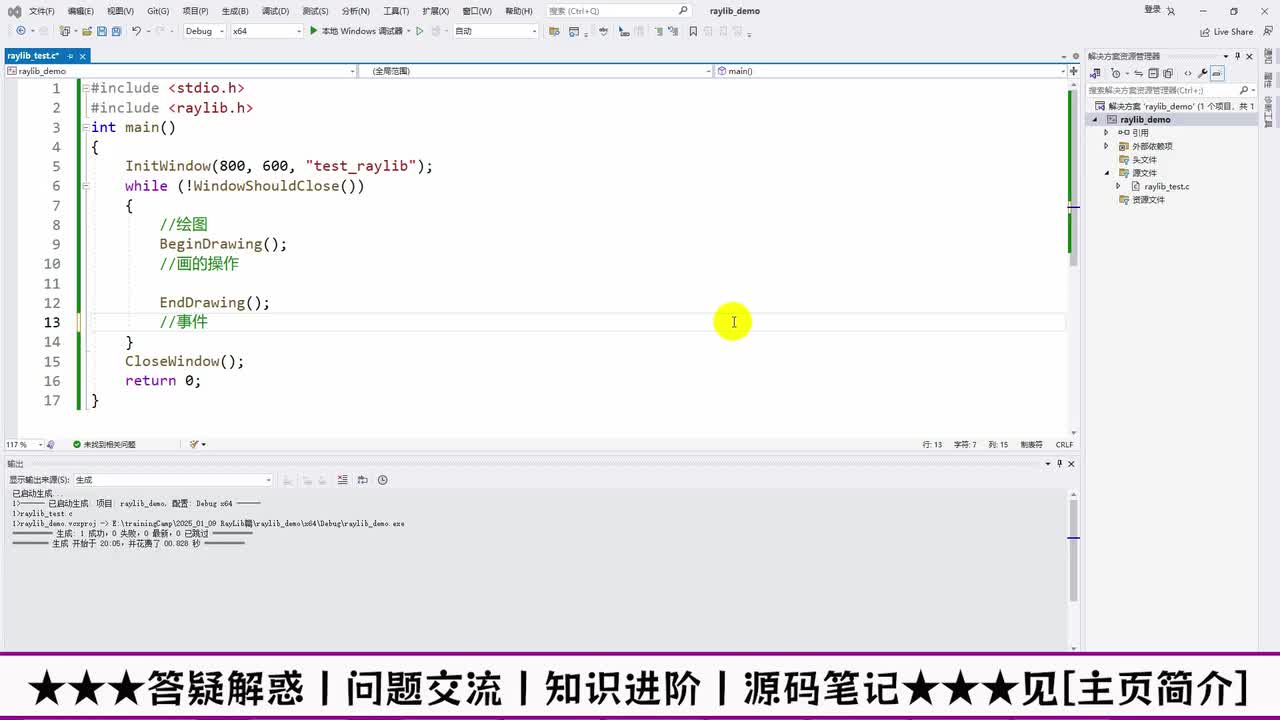The image size is (1280, 720).
Task: Click the CRLF line ending indicator
Action: pyautogui.click(x=1064, y=444)
